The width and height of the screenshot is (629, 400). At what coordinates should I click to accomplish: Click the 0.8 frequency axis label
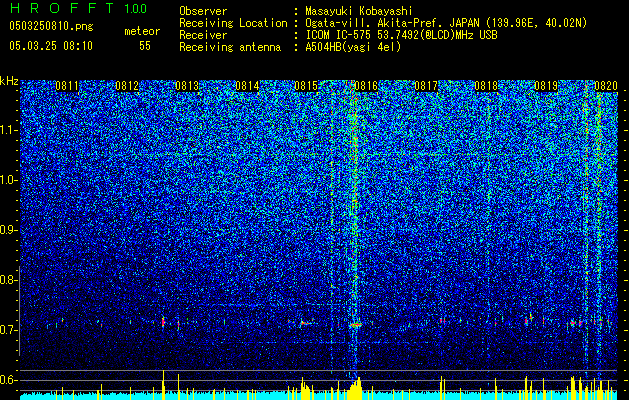(8, 280)
